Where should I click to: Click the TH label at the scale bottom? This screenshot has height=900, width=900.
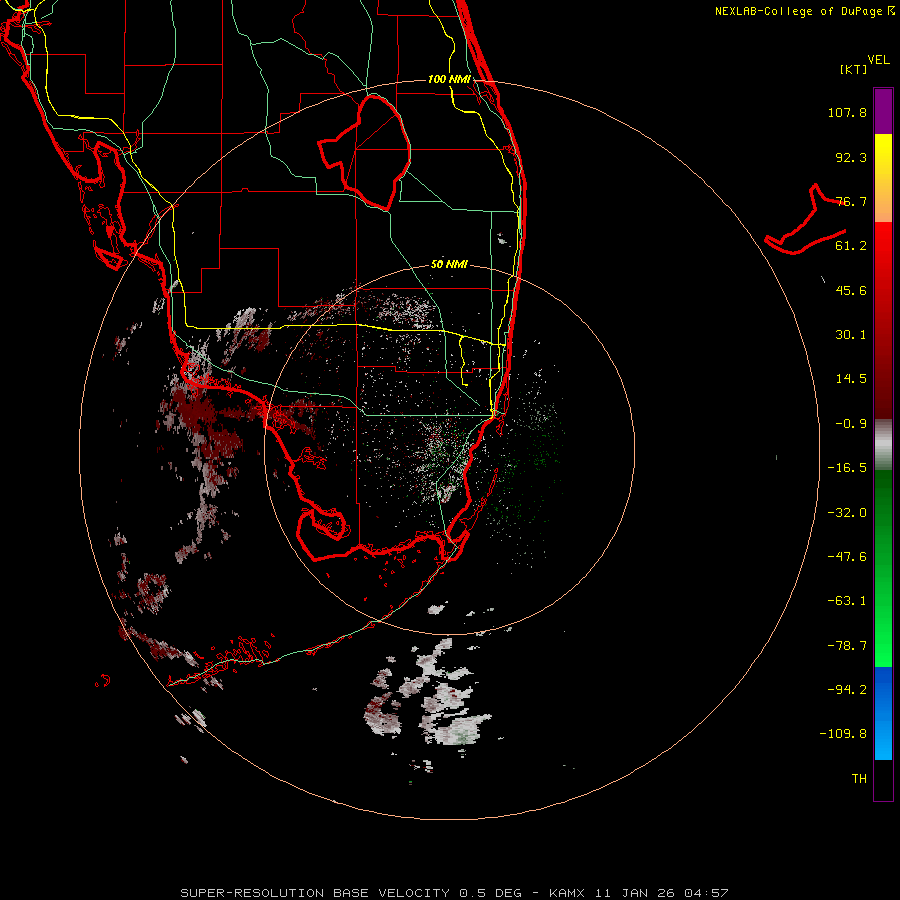coord(859,779)
